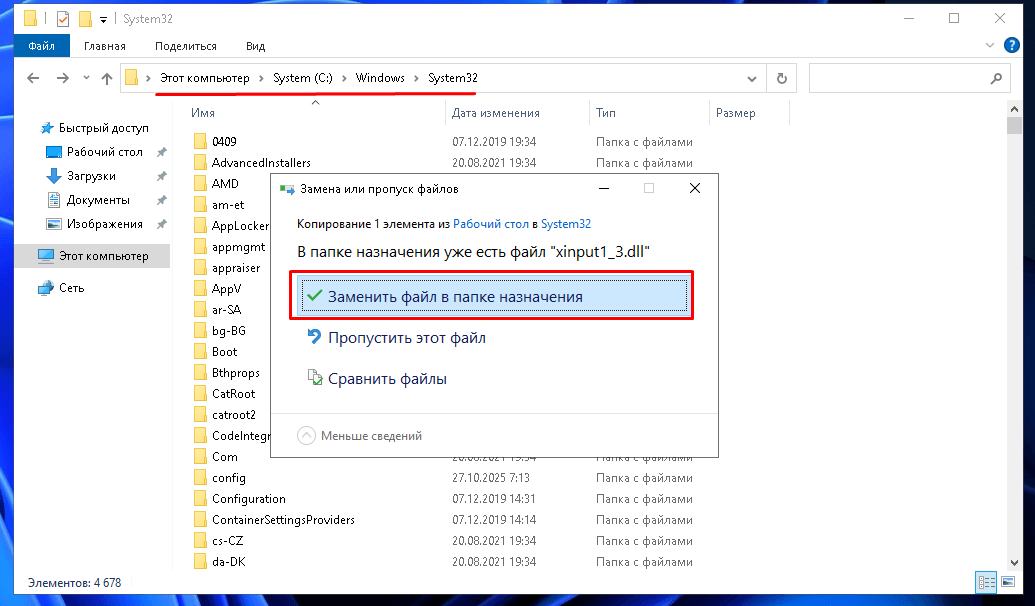Click the back navigation arrow

point(33,77)
